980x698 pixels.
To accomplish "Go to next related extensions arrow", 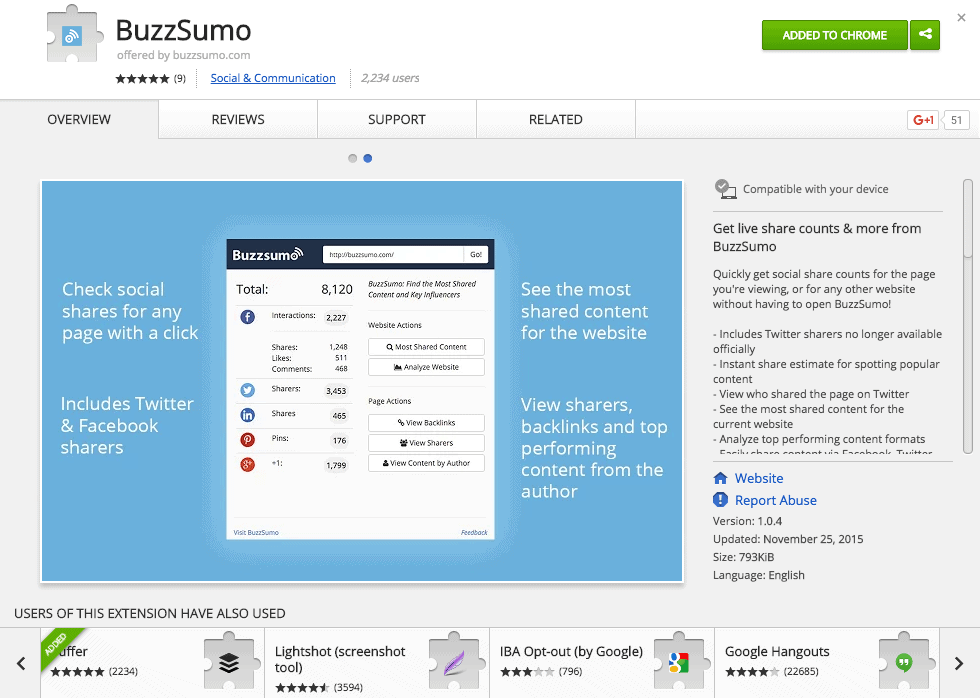I will [959, 663].
